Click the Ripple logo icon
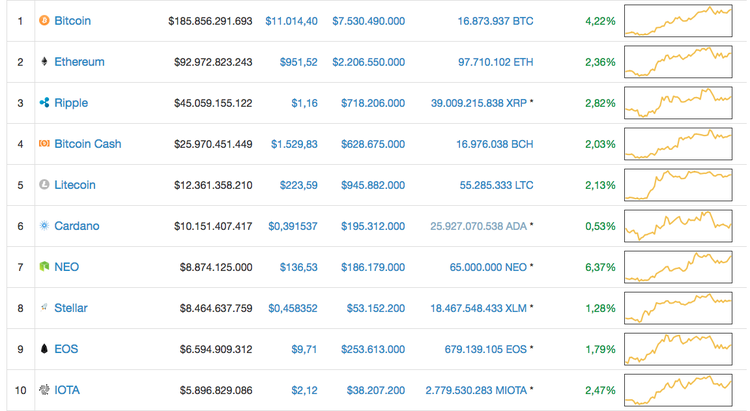Image resolution: width=750 pixels, height=411 pixels. [x=44, y=103]
